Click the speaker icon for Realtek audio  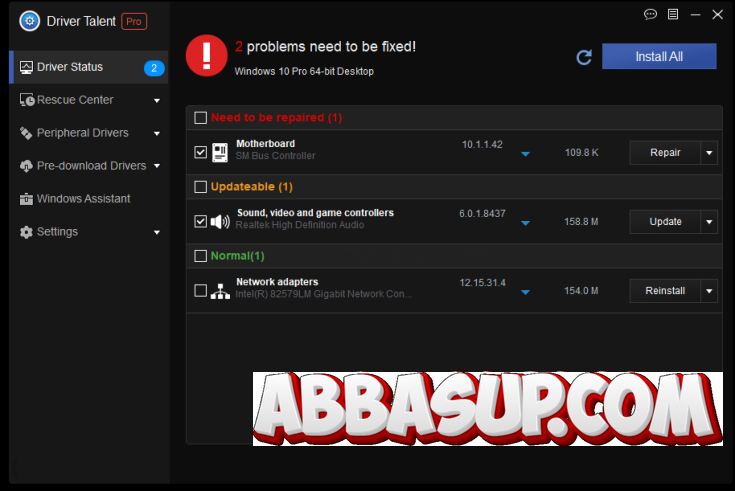point(220,221)
